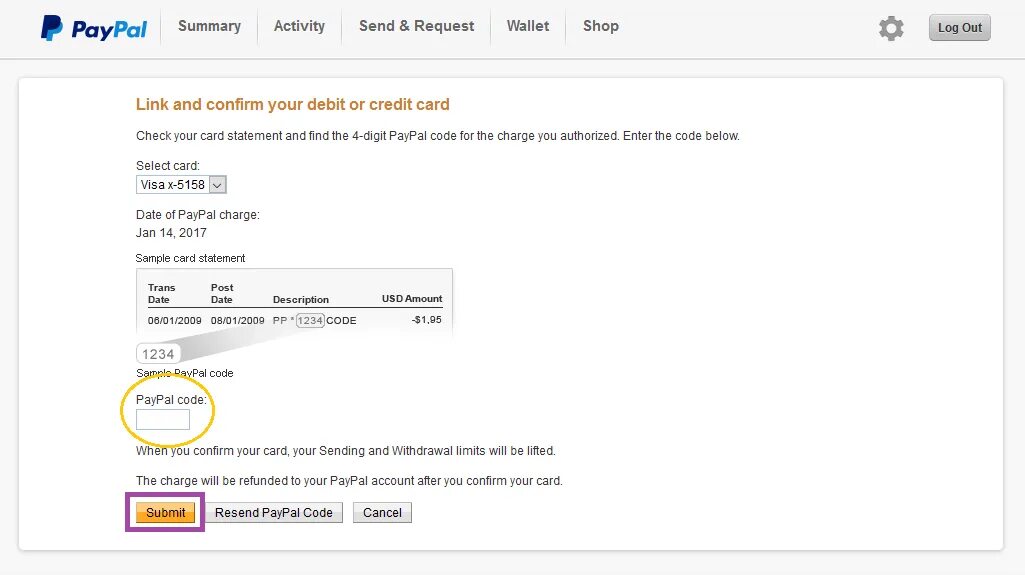Click the PayPal wordmark in header
Image resolution: width=1025 pixels, height=575 pixels.
(109, 29)
